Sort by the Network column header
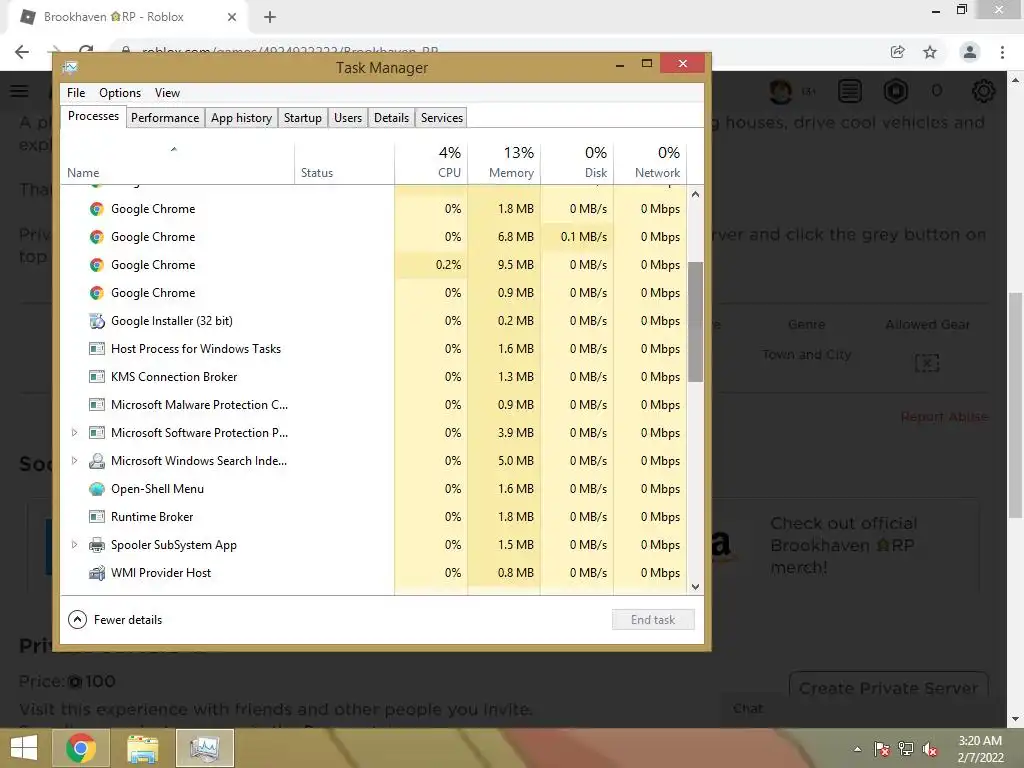Viewport: 1024px width, 768px height. click(x=650, y=161)
